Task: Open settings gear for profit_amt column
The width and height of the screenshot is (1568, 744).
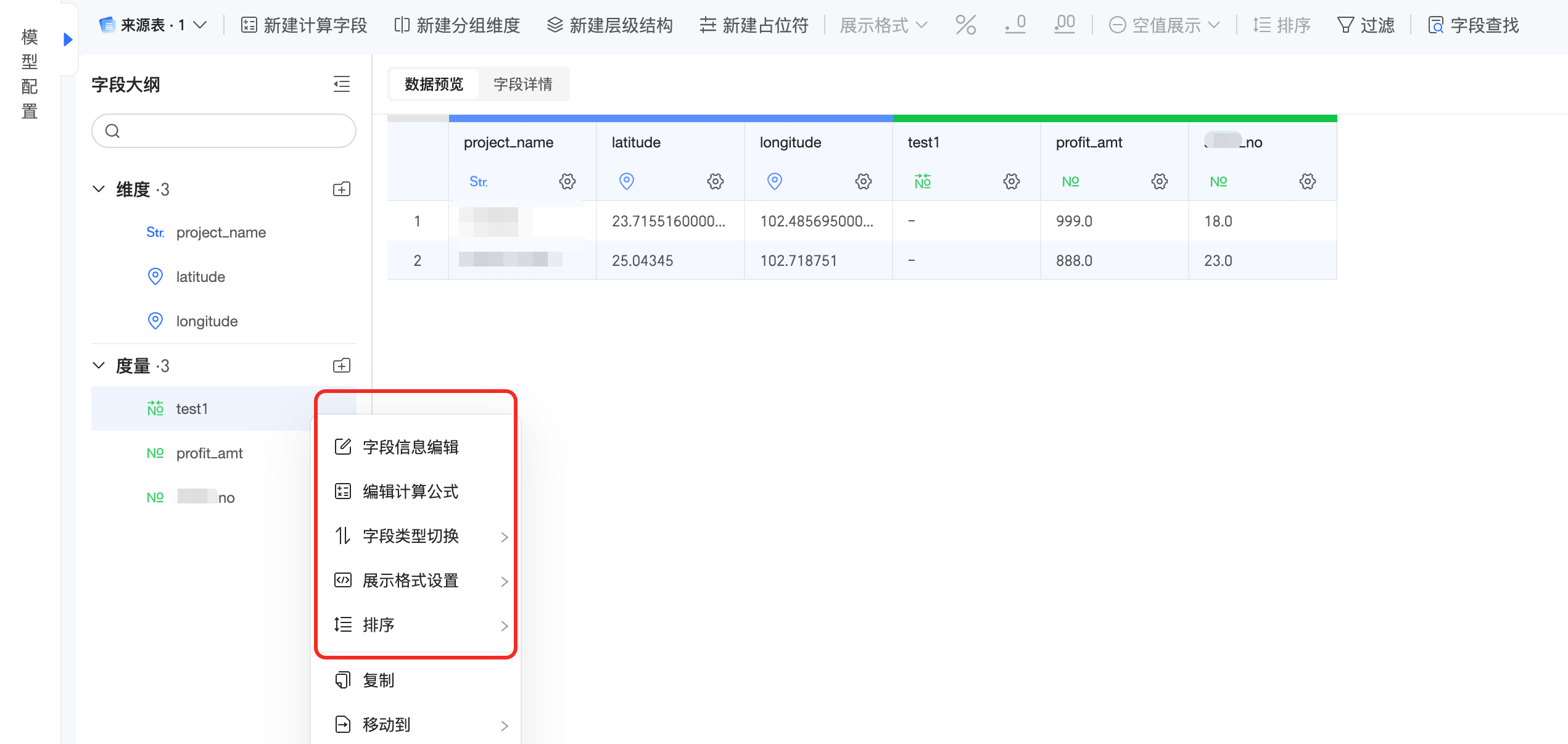Action: tap(1160, 181)
